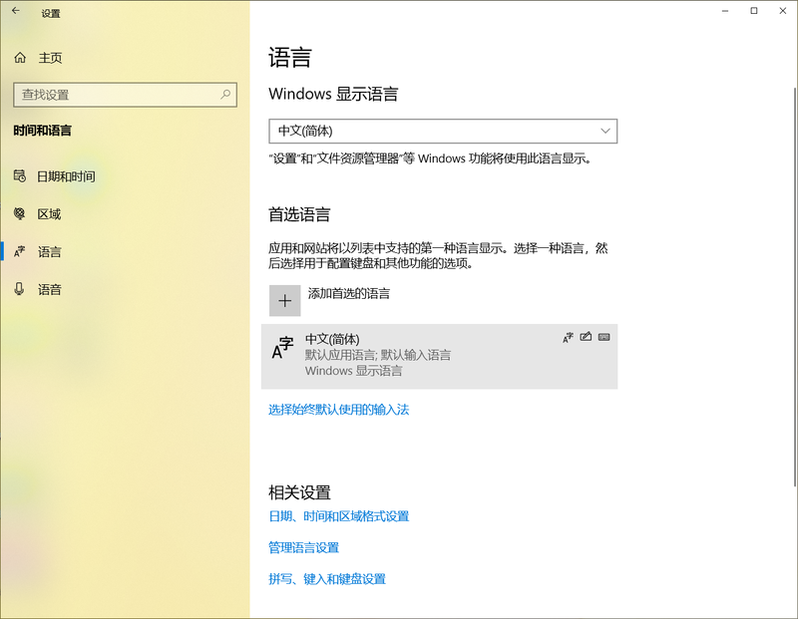The width and height of the screenshot is (798, 619).
Task: Click the magnifier icon in the search box
Action: point(226,95)
